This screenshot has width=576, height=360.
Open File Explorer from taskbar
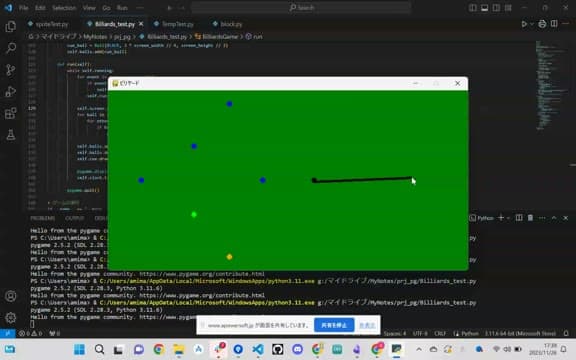(x=179, y=349)
